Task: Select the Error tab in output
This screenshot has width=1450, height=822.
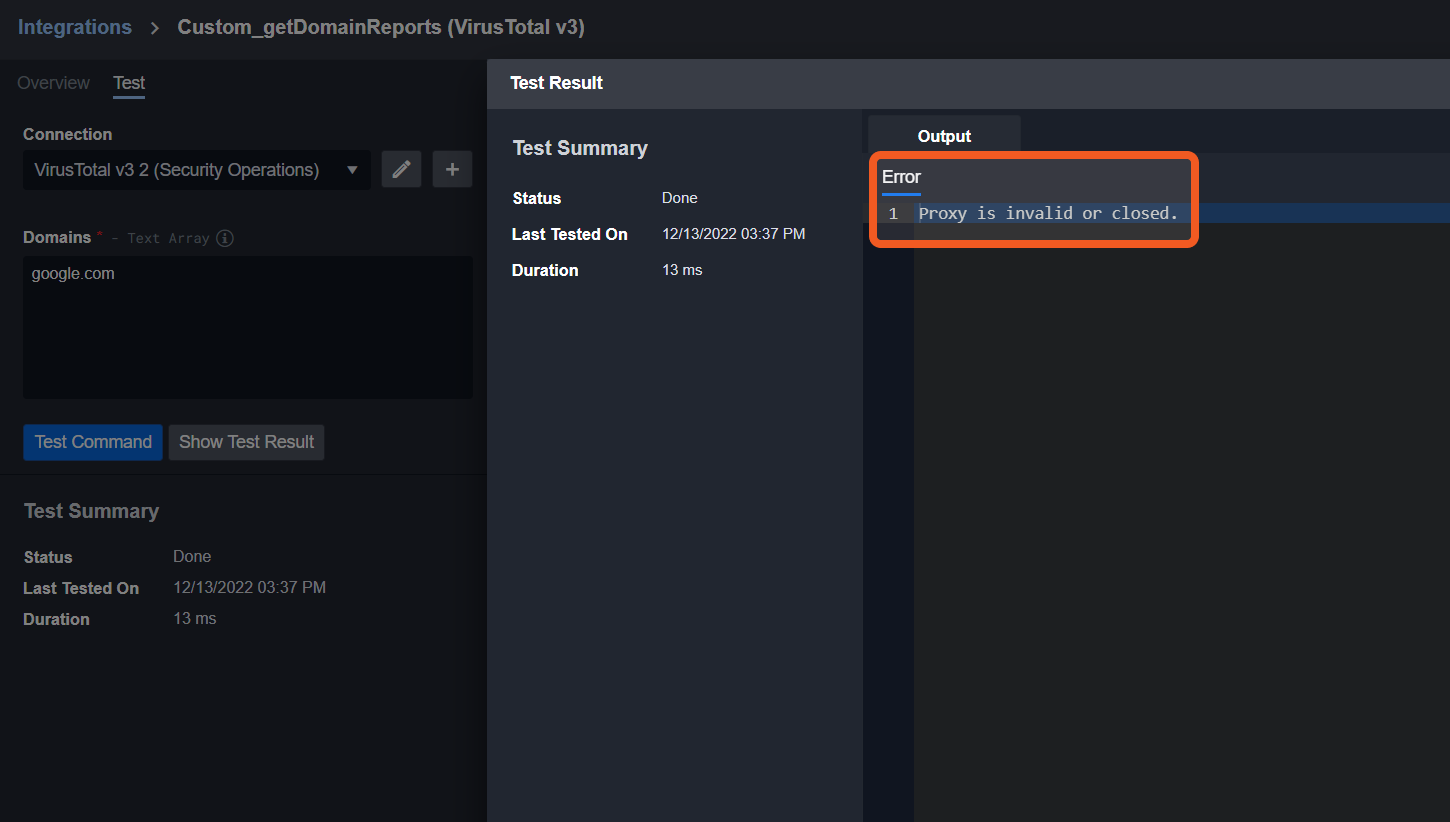Action: coord(901,177)
